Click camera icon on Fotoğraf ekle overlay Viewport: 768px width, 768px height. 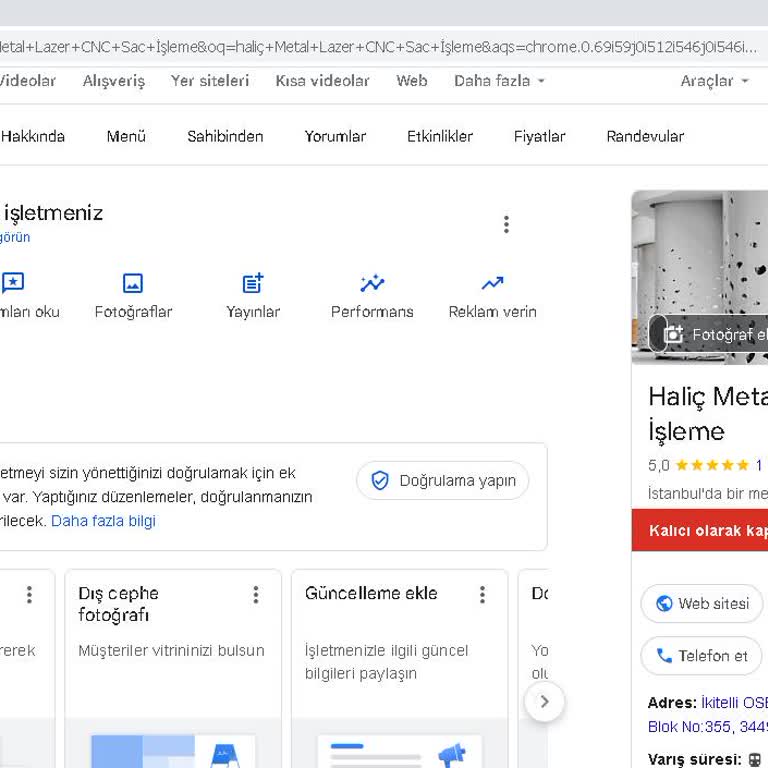pyautogui.click(x=673, y=334)
